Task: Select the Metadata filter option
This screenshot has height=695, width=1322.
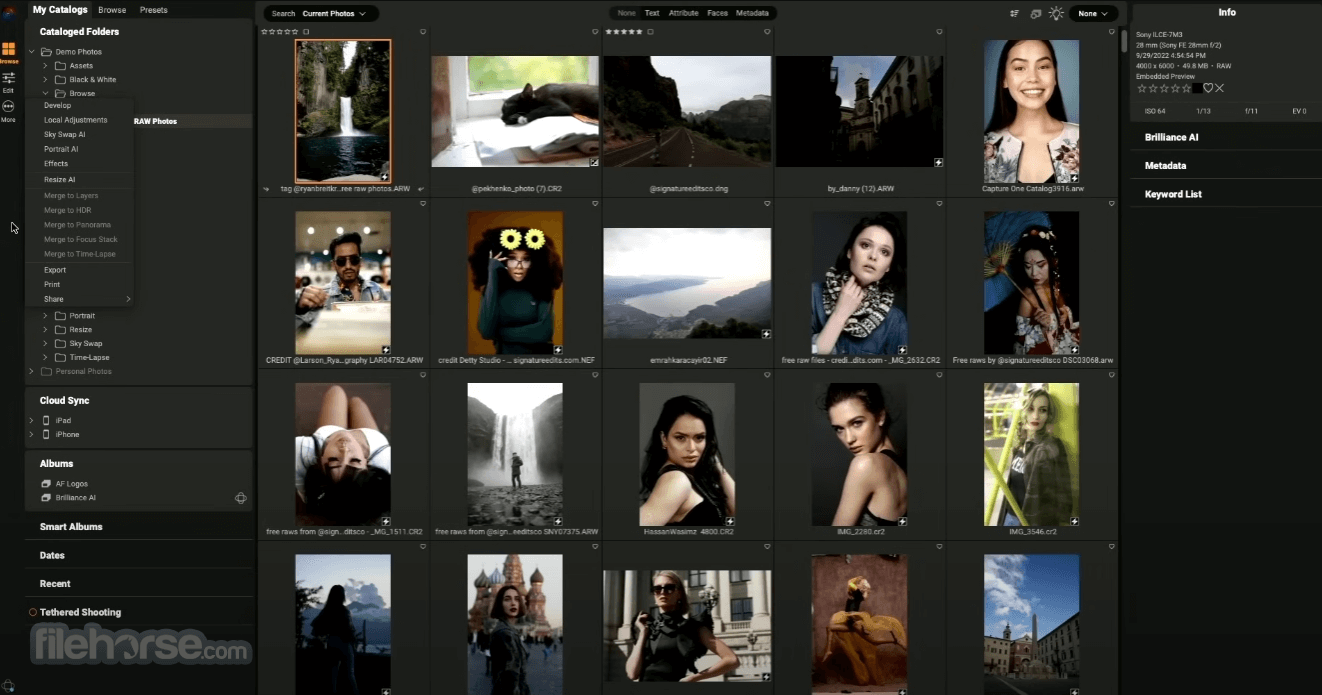Action: pos(752,13)
